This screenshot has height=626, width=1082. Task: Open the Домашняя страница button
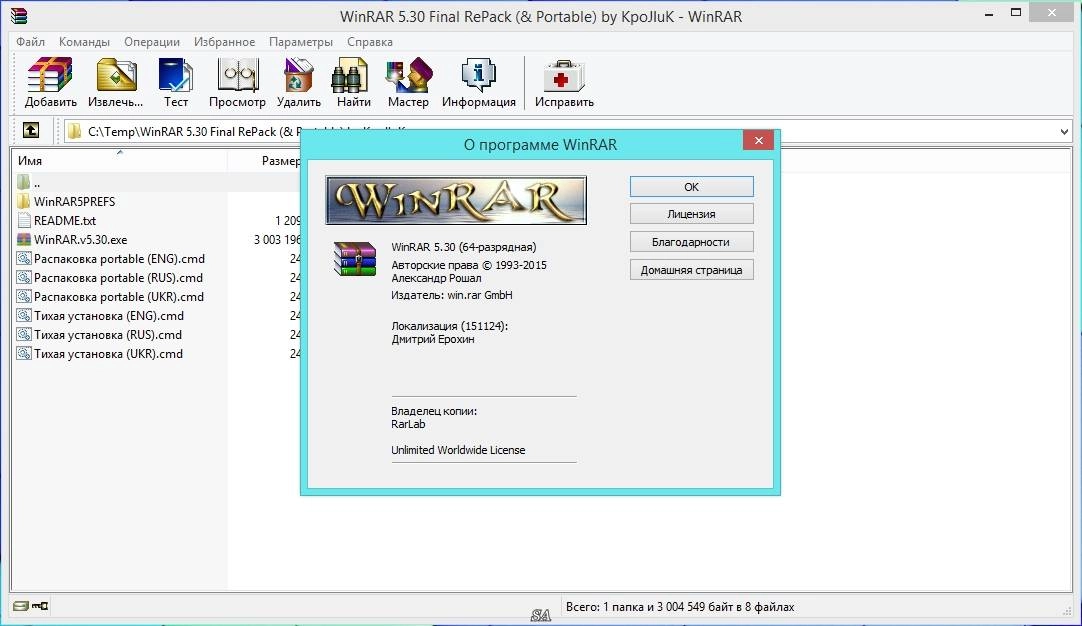click(691, 270)
